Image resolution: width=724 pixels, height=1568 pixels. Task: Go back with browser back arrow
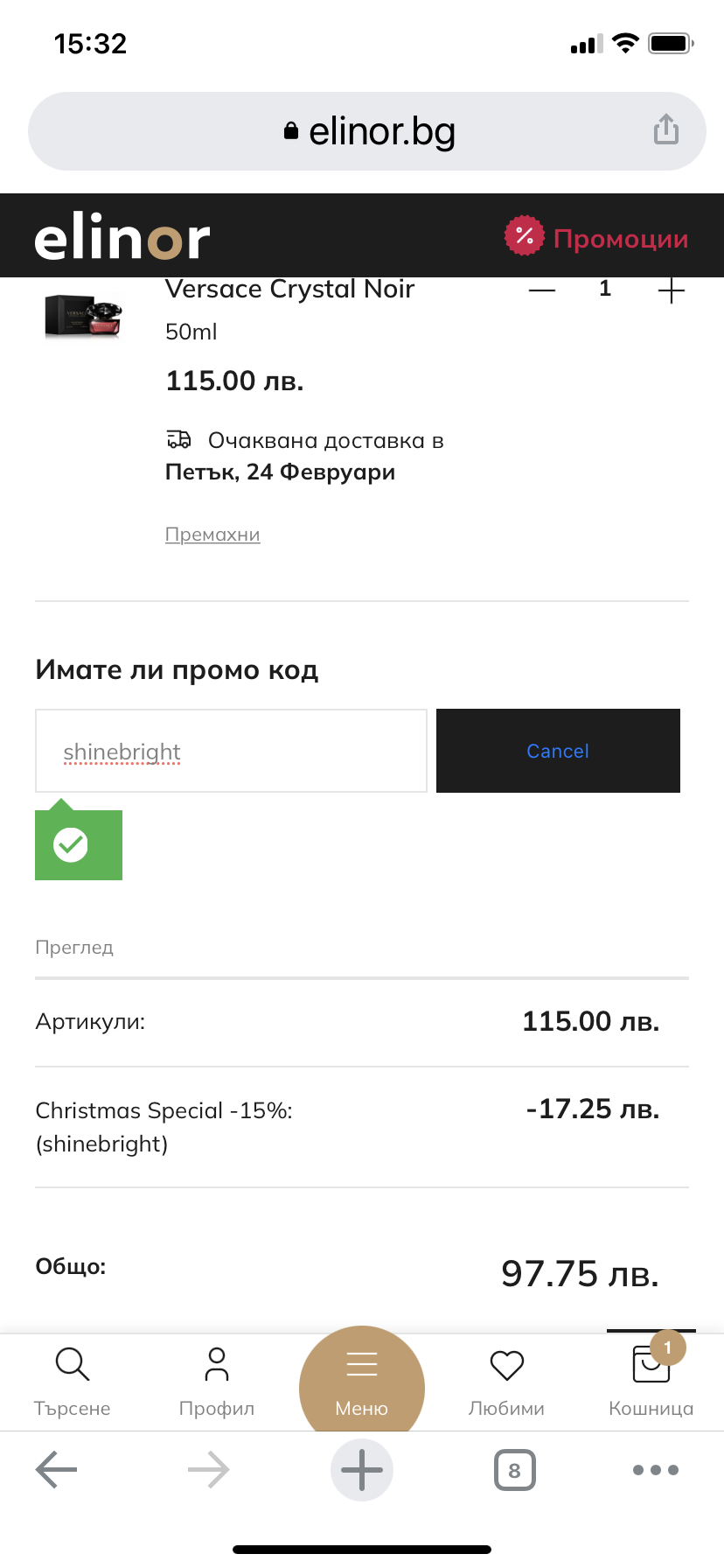coord(57,1470)
